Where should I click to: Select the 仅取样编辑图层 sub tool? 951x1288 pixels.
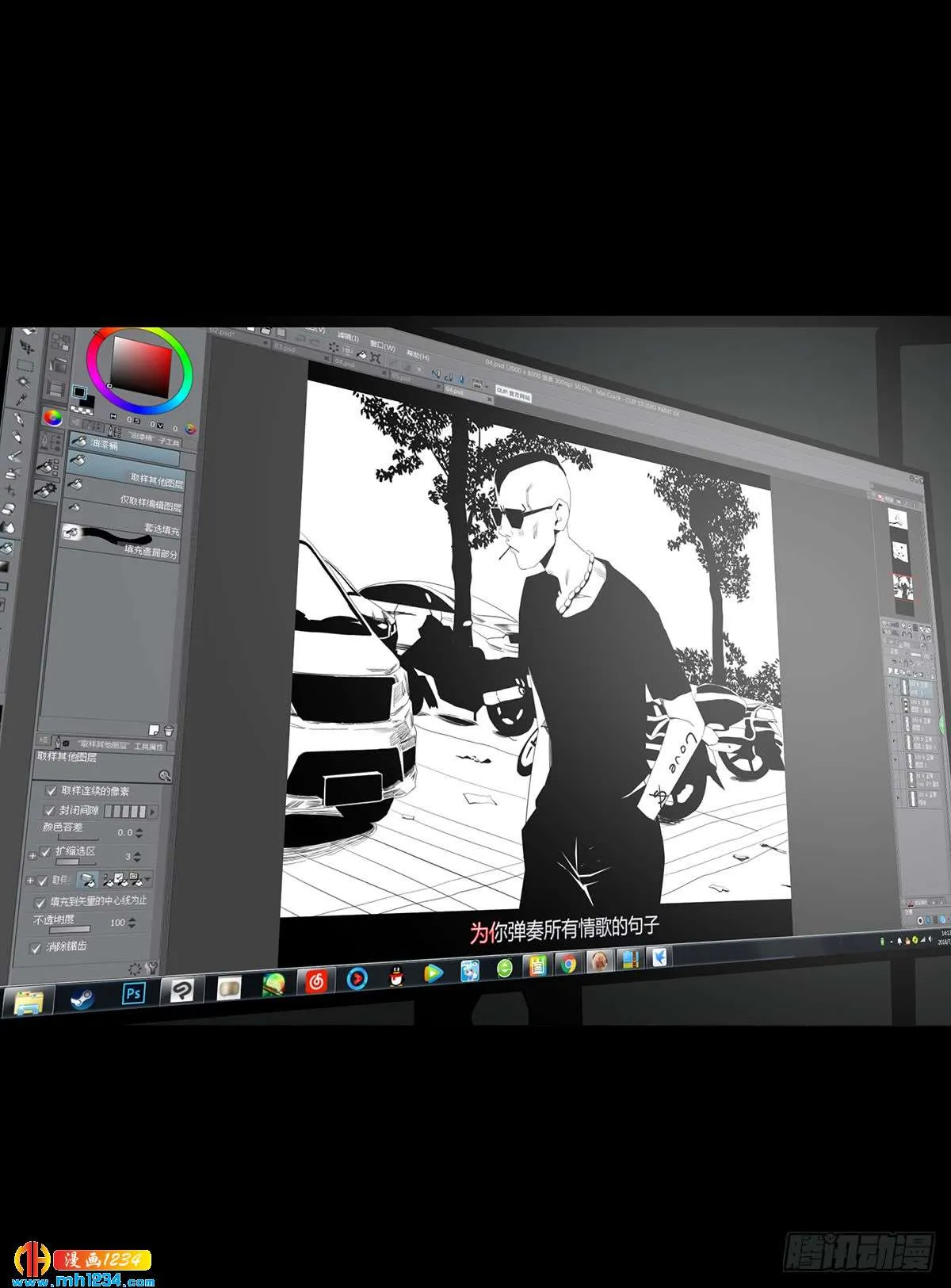(126, 504)
